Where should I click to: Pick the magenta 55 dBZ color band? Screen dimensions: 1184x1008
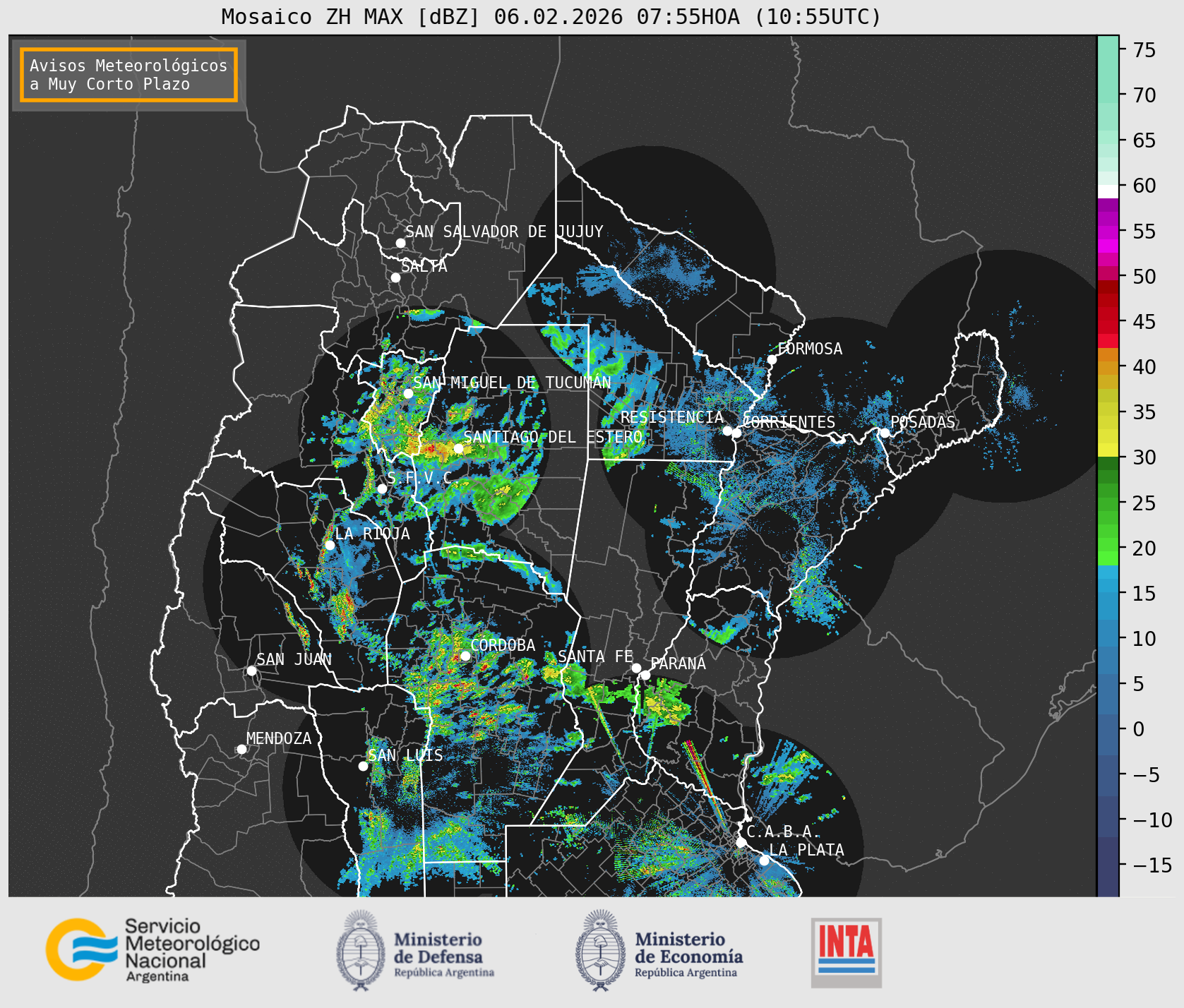(1108, 232)
